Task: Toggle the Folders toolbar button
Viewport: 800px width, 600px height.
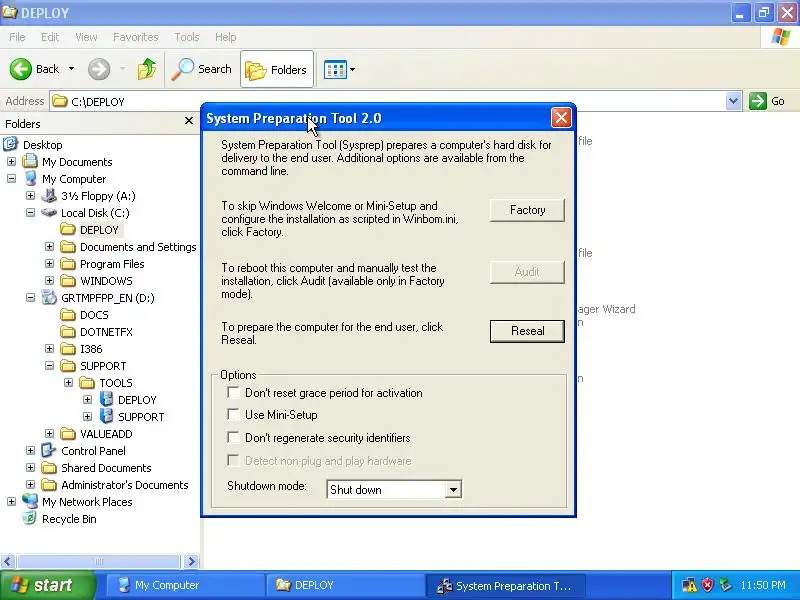Action: (x=277, y=69)
